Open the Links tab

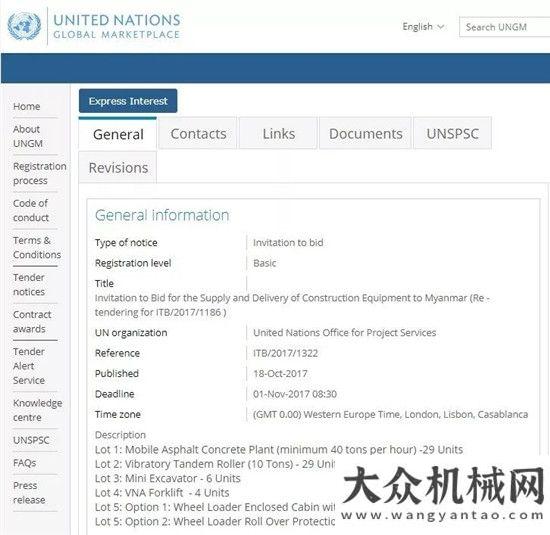[279, 134]
